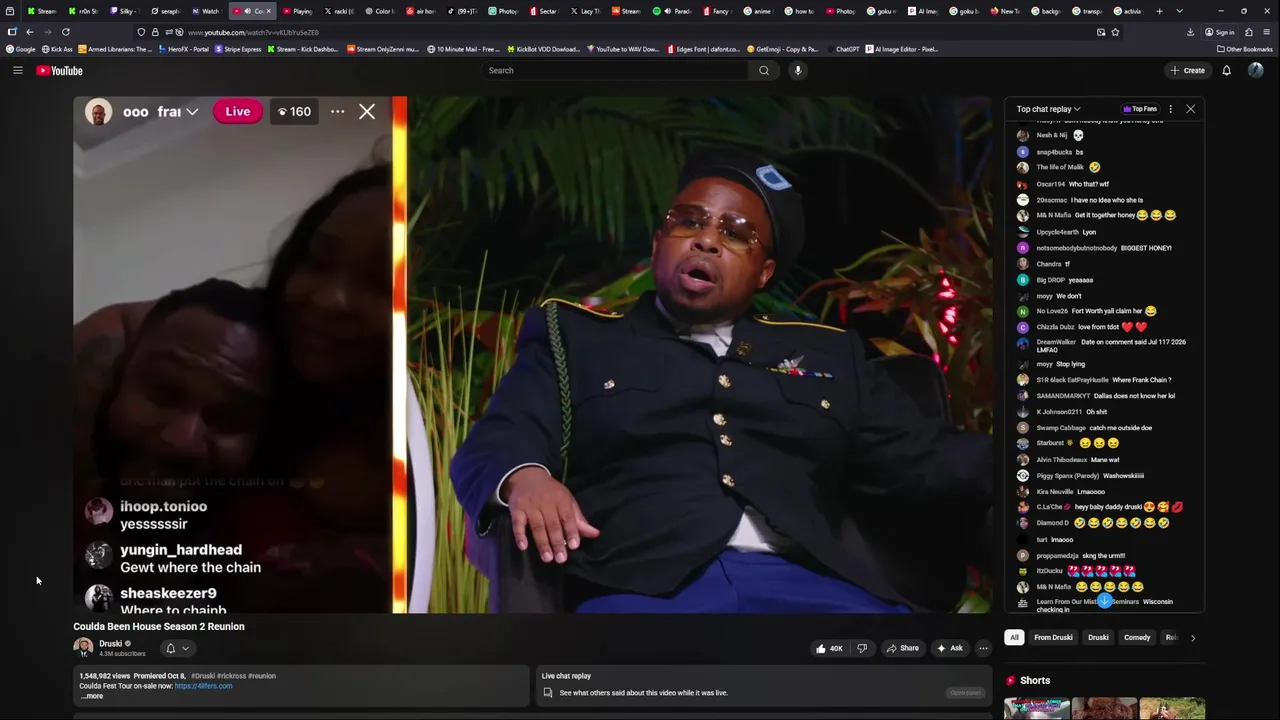Click the Ask button

coord(950,648)
